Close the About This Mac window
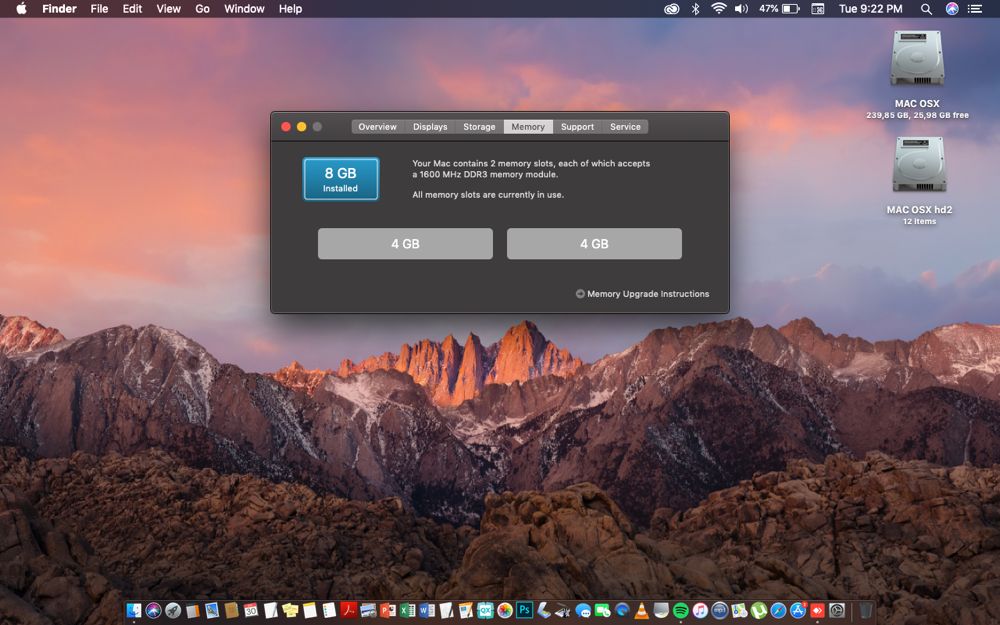 [286, 127]
